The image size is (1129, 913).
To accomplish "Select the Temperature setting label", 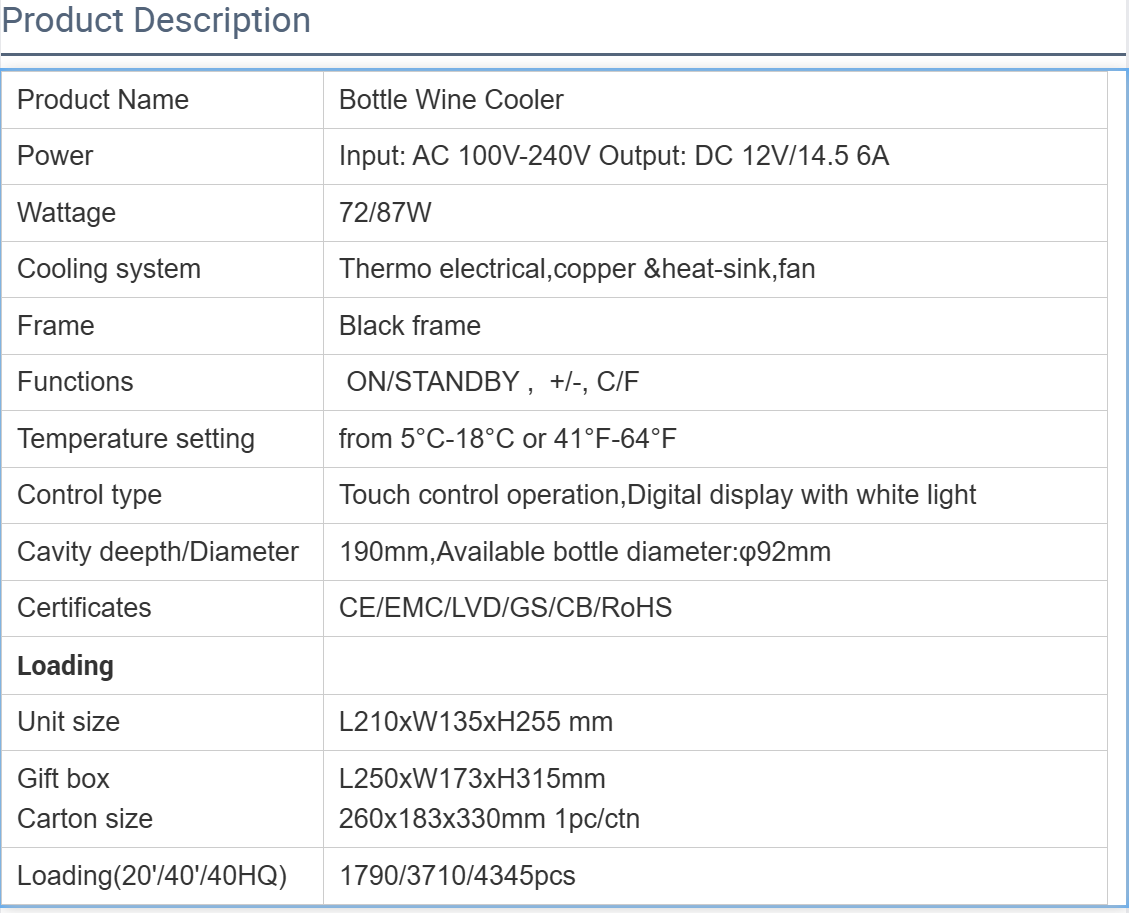I will coord(136,439).
